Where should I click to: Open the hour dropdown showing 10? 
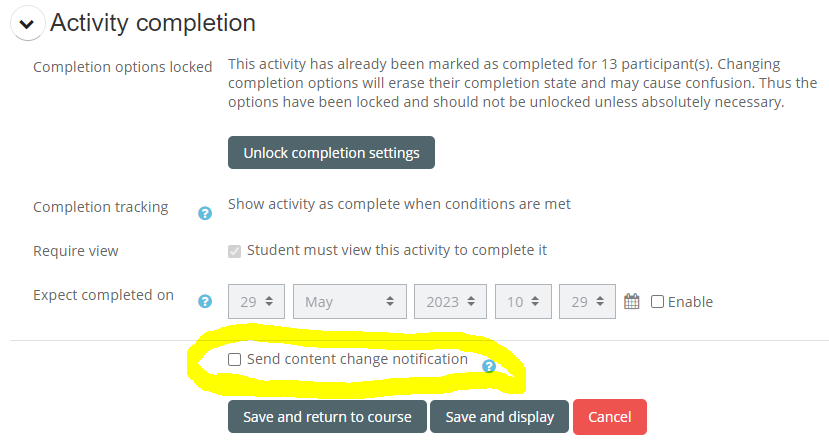523,301
